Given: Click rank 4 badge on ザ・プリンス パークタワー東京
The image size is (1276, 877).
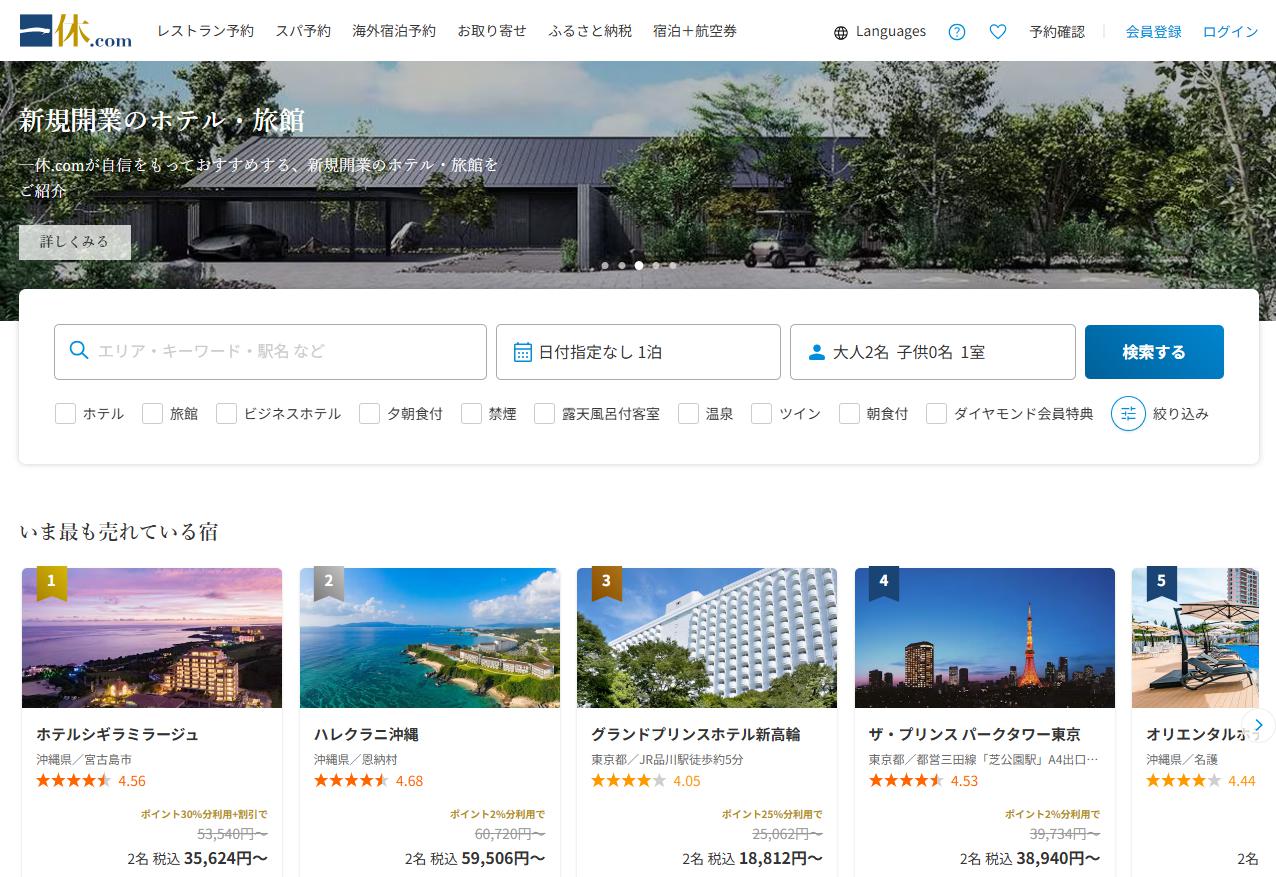Looking at the screenshot, I should [x=884, y=583].
